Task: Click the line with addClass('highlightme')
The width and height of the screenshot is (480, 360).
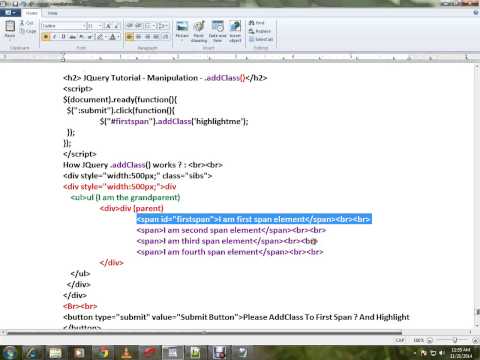Action: 174,121
